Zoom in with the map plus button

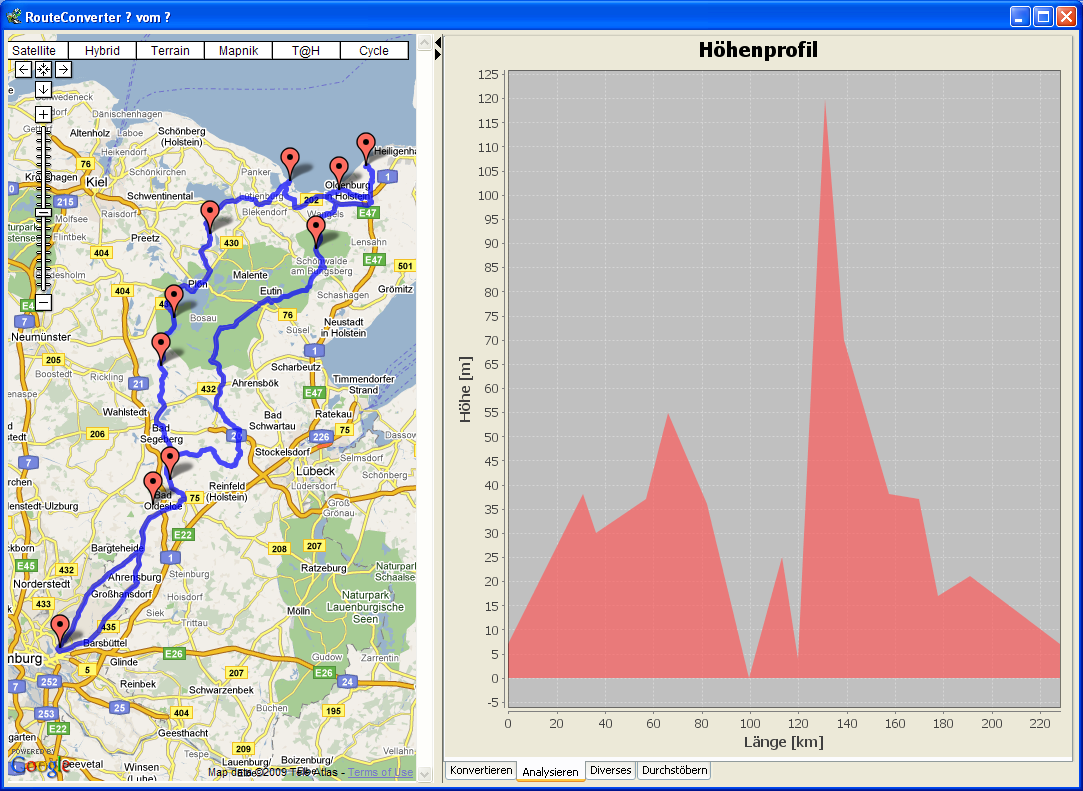coord(43,114)
